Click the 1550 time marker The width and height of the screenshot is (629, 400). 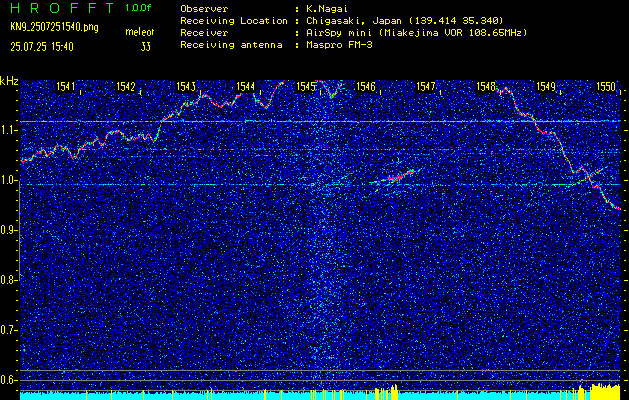coord(606,86)
